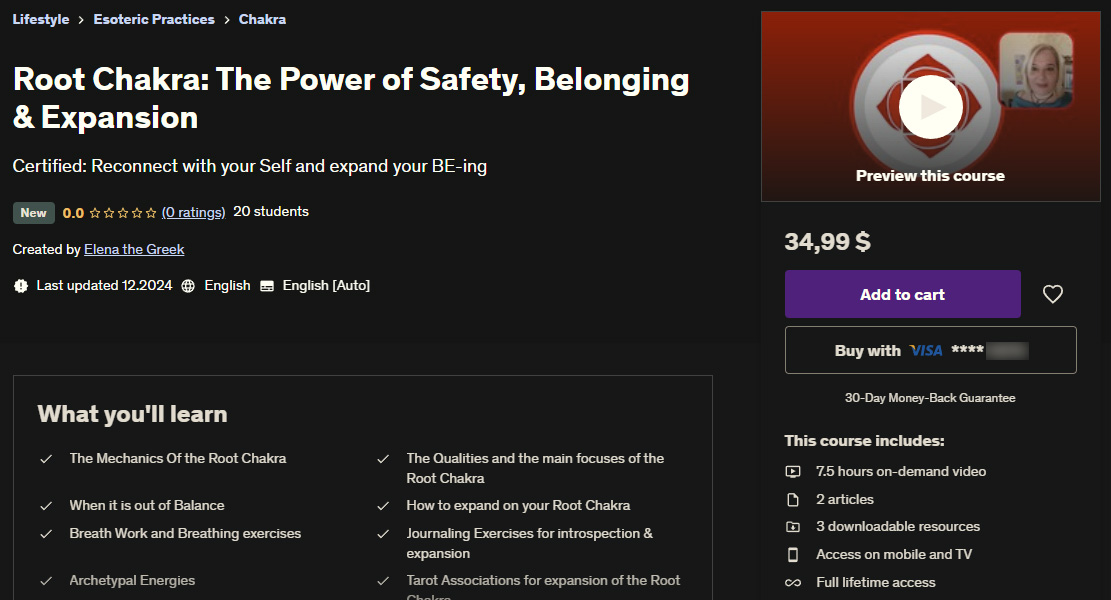Select the Chakra breadcrumb link
Screen dimensions: 1111x600
coord(262,19)
